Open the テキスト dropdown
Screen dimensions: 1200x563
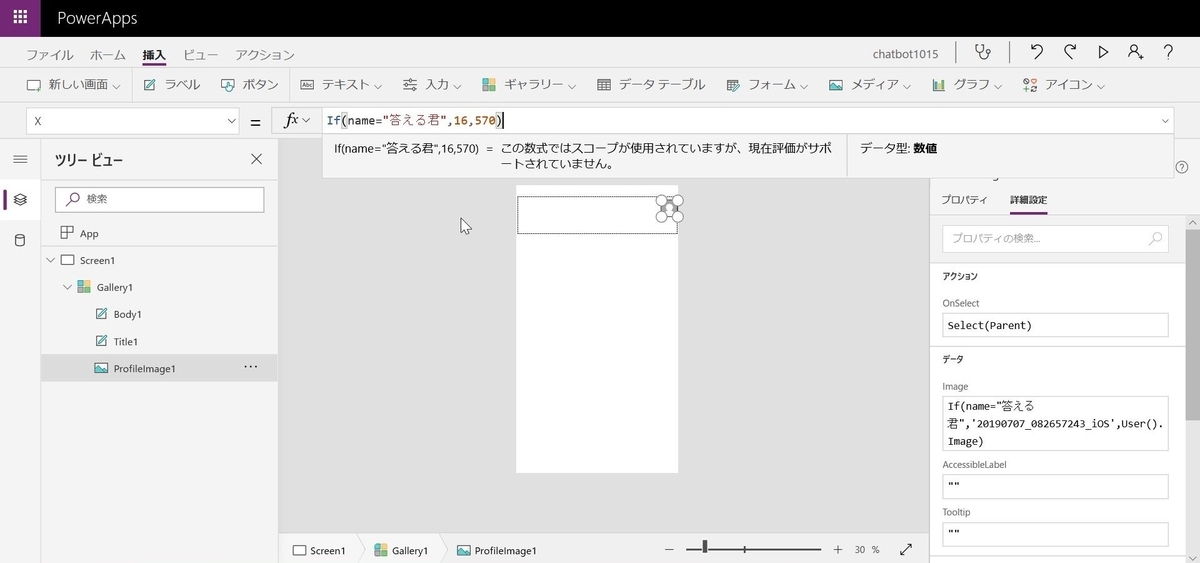pyautogui.click(x=341, y=85)
